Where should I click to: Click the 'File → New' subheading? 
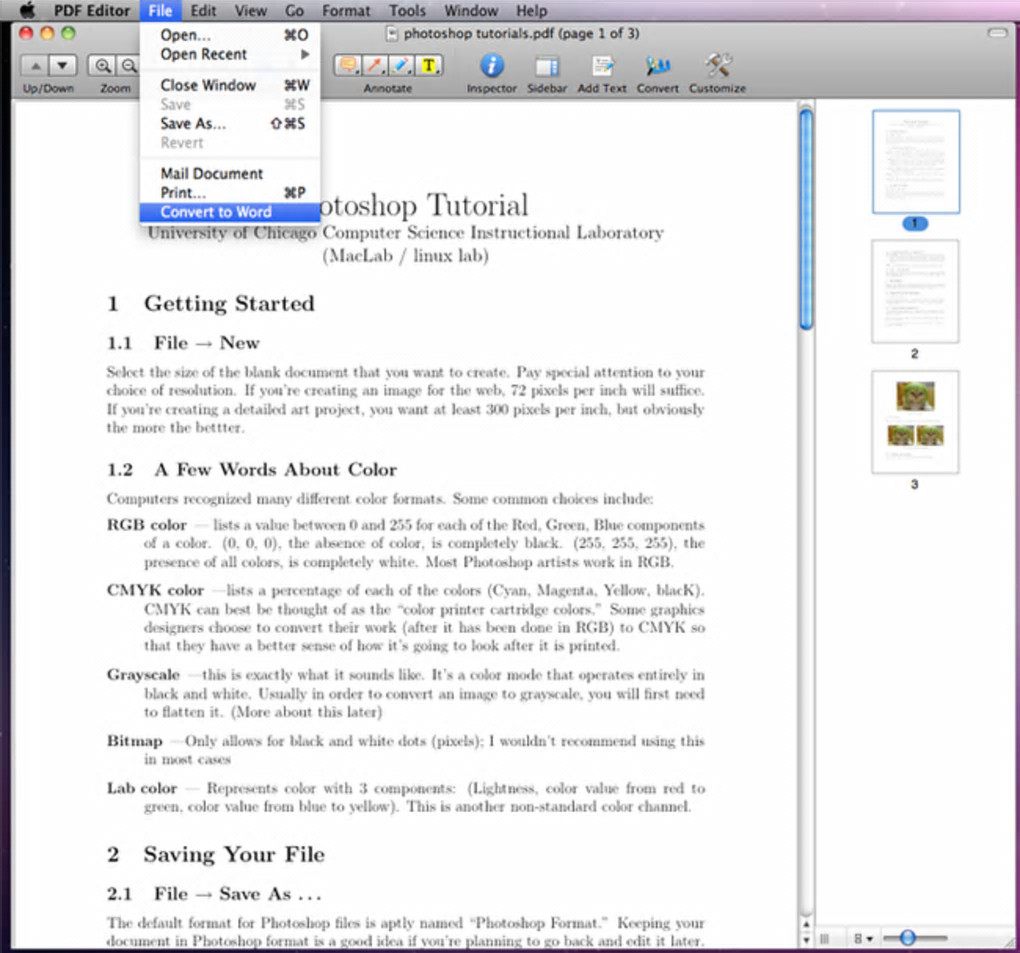(206, 343)
